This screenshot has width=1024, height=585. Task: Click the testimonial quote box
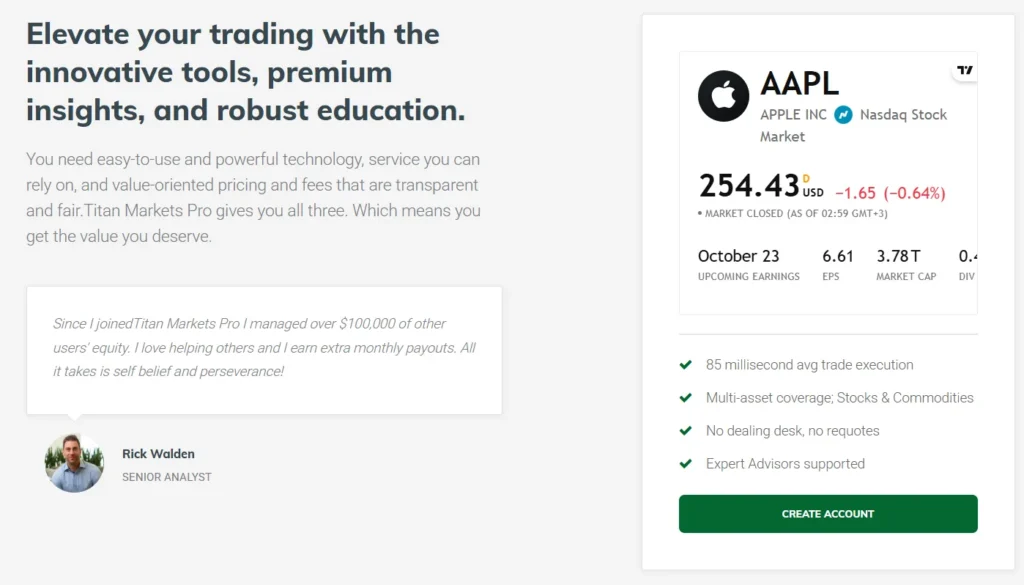[x=264, y=349]
